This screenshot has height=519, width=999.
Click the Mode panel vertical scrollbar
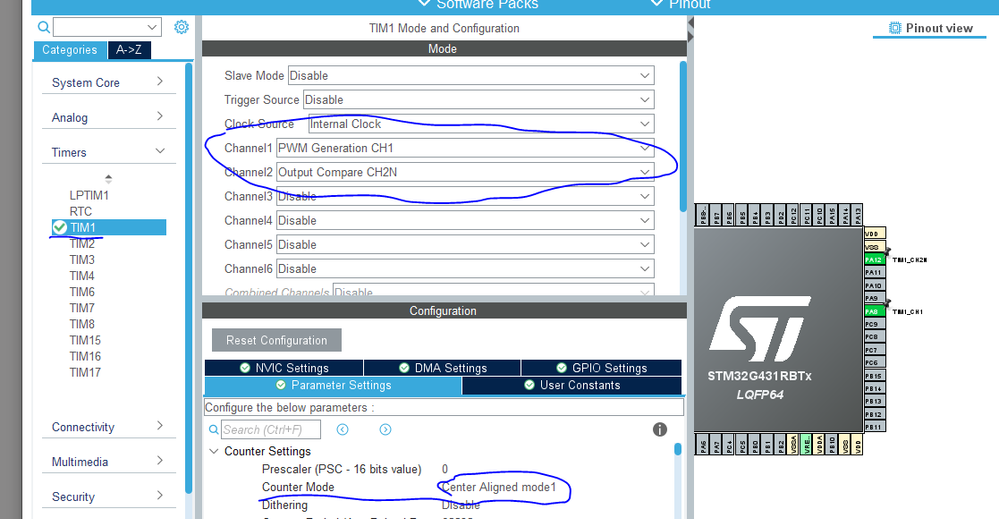[684, 136]
